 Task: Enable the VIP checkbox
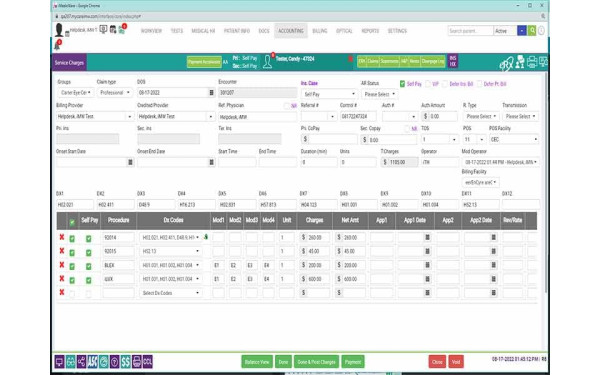428,84
